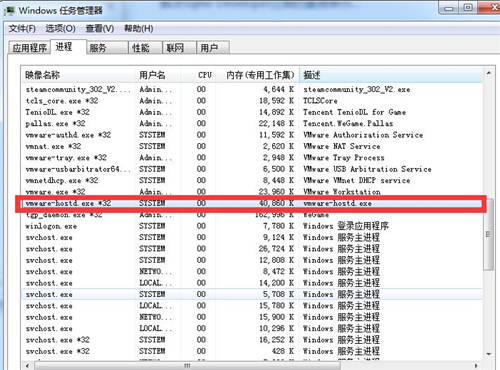
Task: Click the 22,148 K memory value
Action: [276, 123]
